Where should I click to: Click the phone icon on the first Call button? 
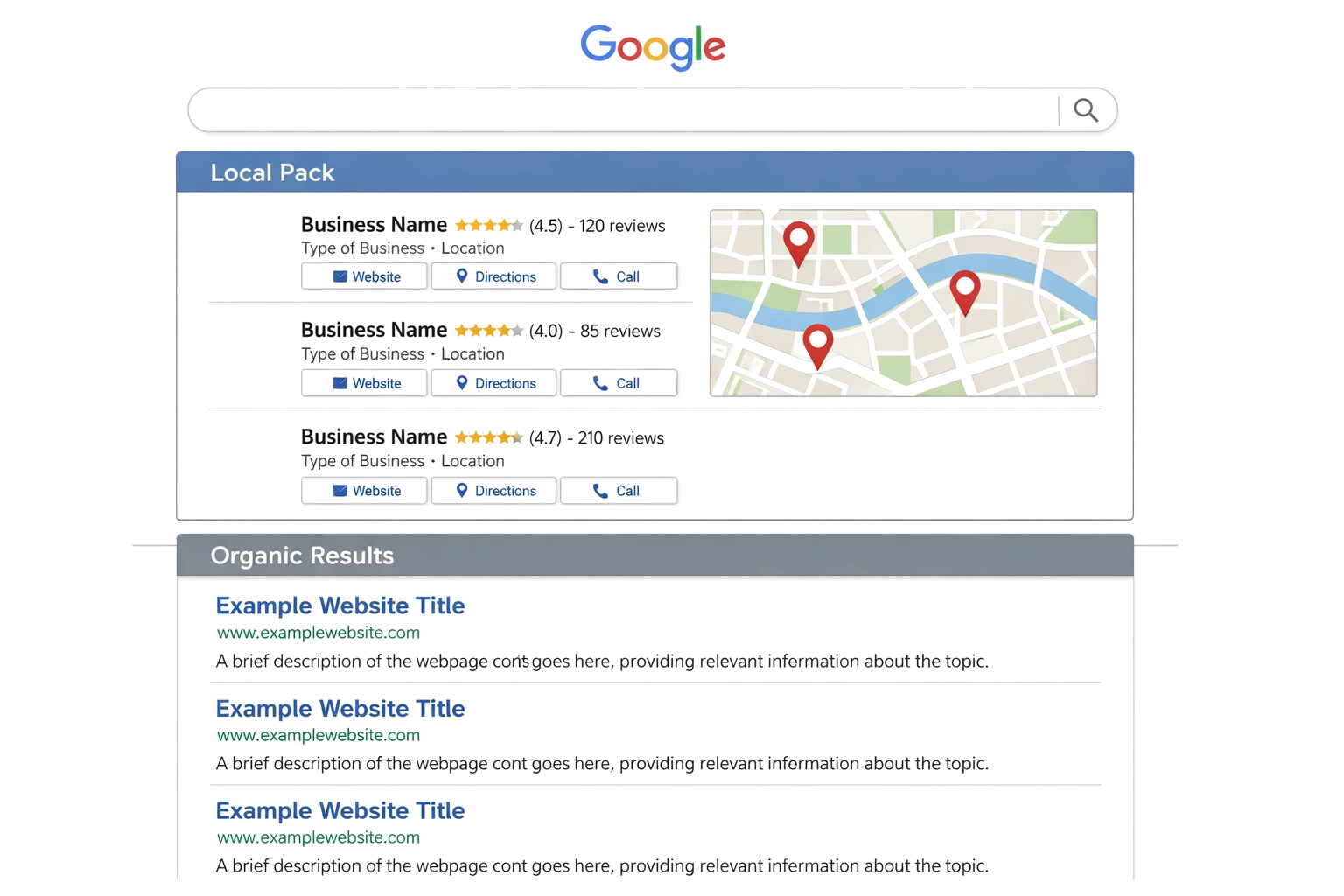[x=601, y=276]
